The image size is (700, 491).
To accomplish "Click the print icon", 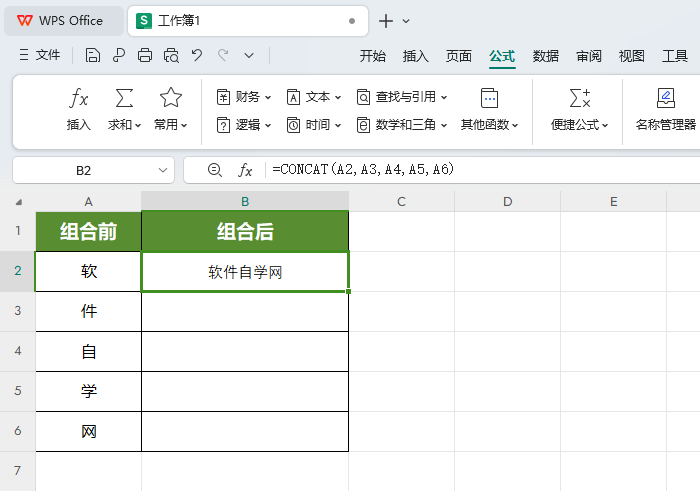I will coord(145,55).
